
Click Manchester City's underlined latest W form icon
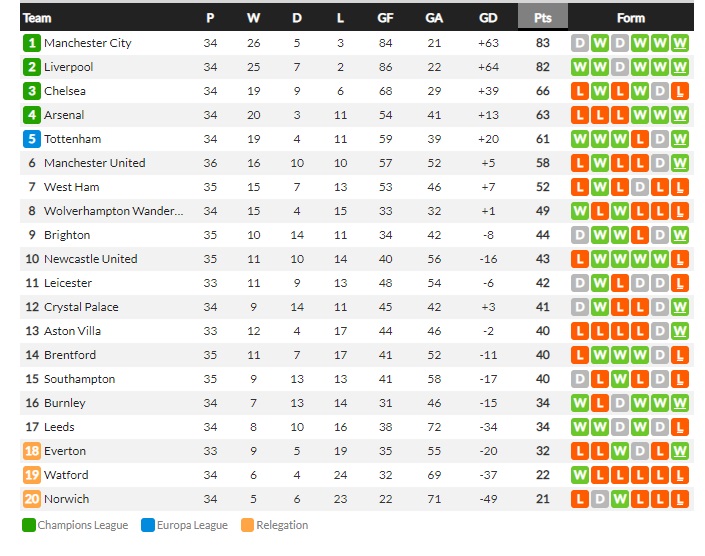[x=679, y=43]
